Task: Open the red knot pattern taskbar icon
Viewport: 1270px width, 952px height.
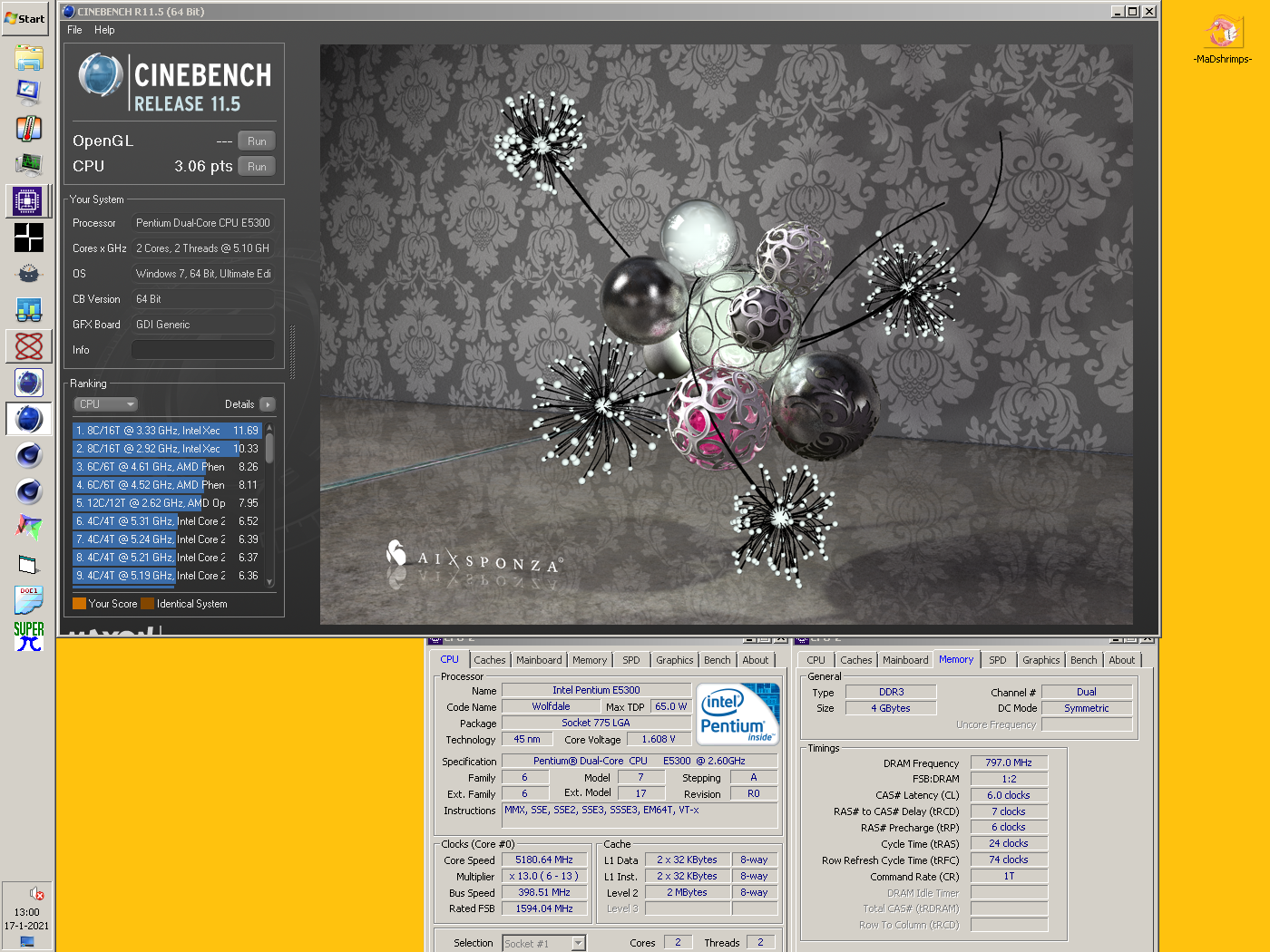Action: click(x=28, y=345)
